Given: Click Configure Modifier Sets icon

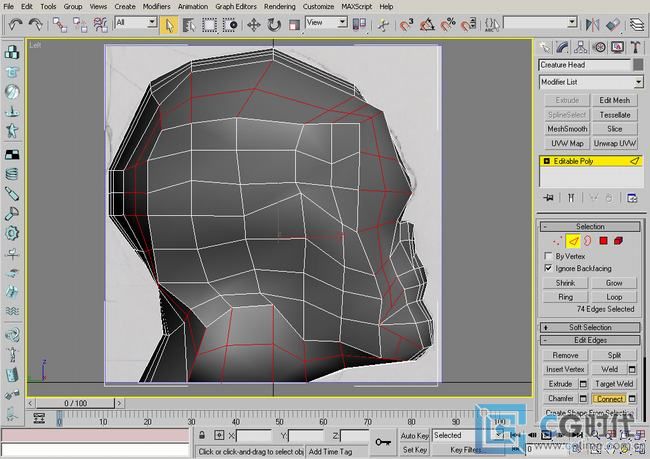Looking at the screenshot, I should (632, 198).
